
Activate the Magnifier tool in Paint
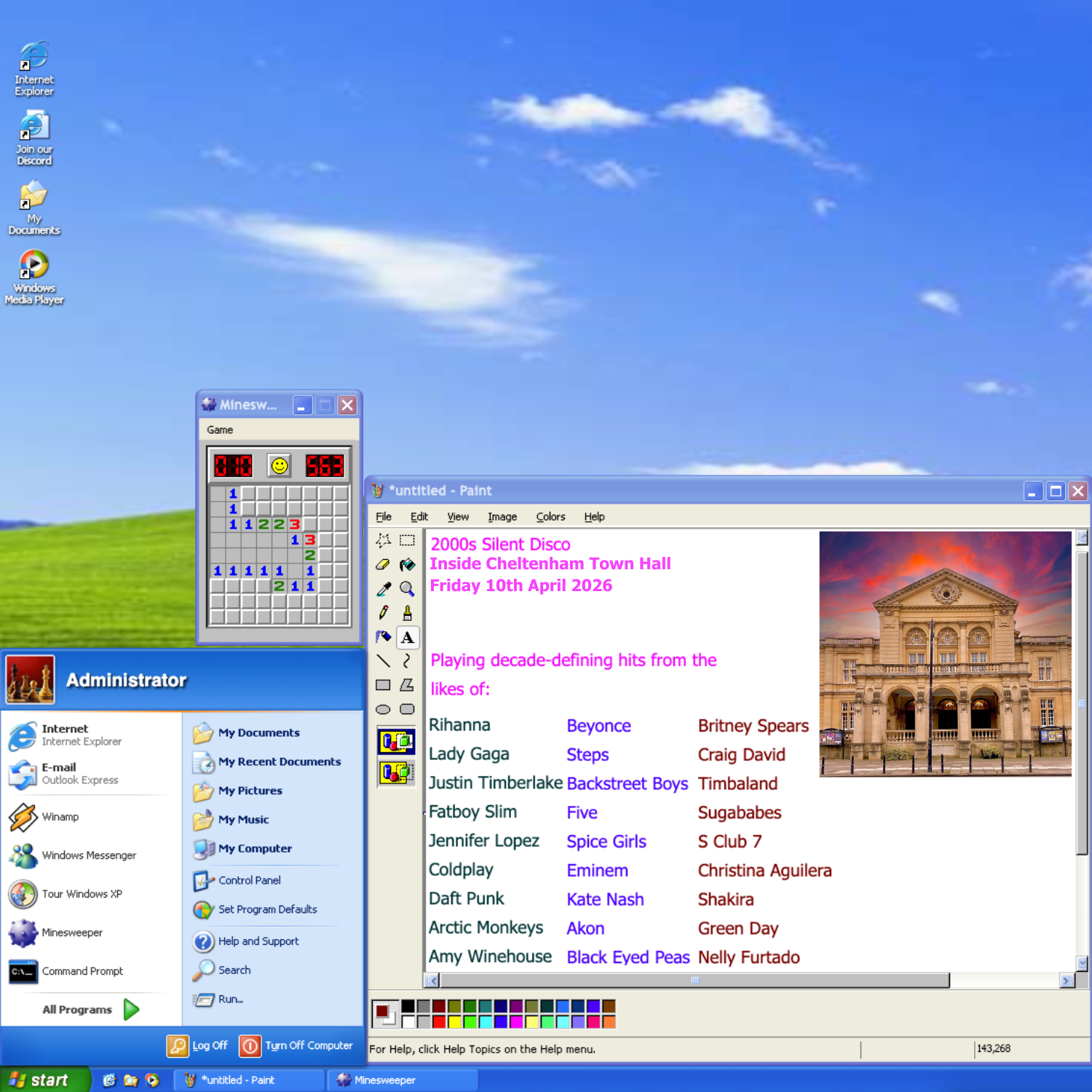[407, 588]
